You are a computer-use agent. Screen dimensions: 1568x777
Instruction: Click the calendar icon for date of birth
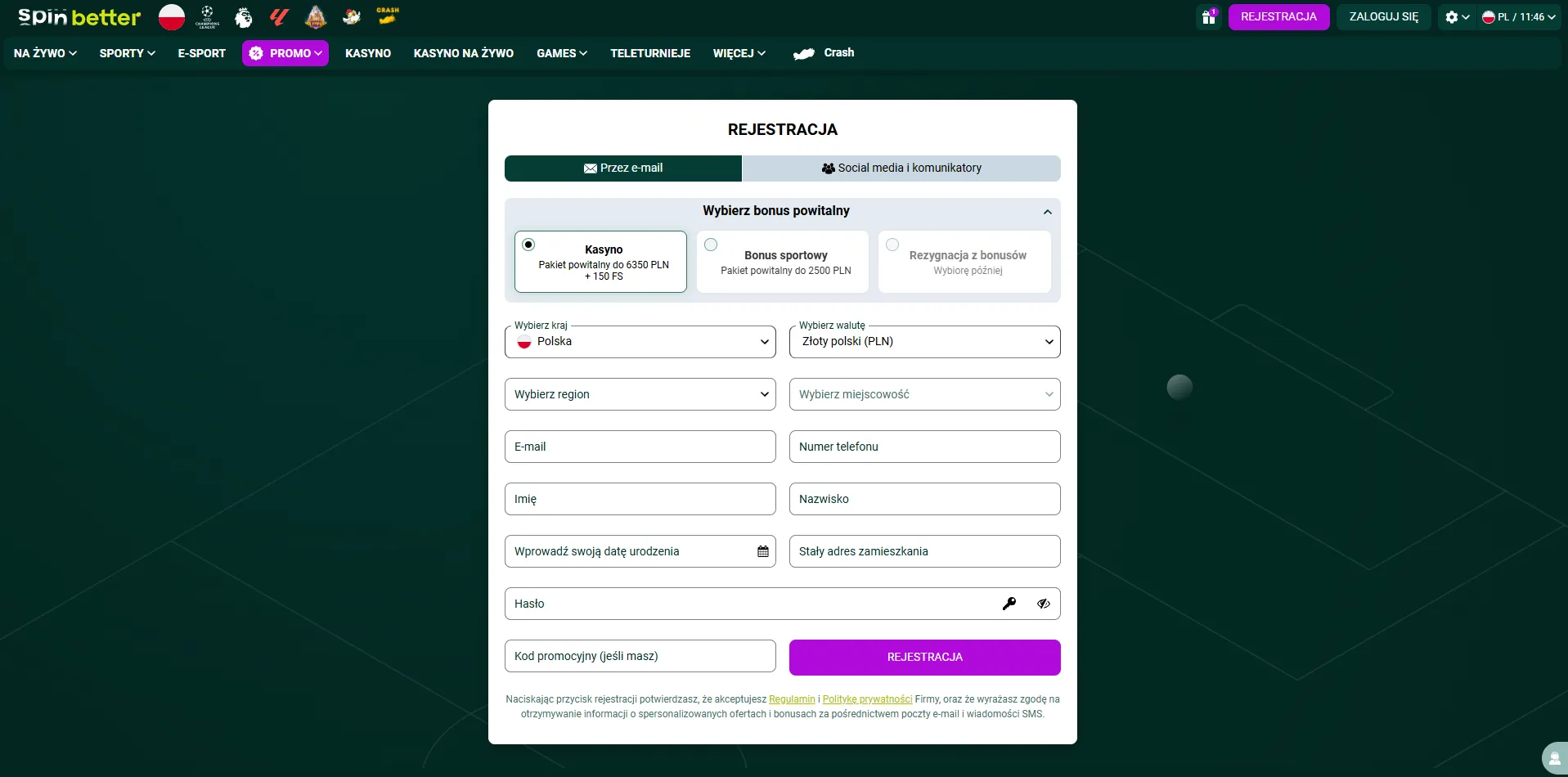(x=762, y=550)
